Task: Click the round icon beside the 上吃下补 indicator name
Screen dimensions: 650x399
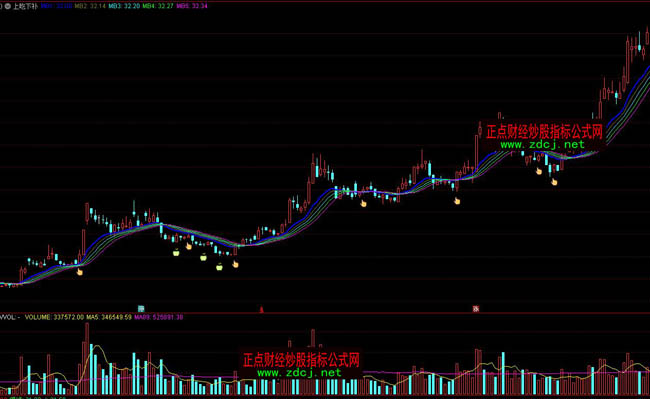Action: [7, 6]
